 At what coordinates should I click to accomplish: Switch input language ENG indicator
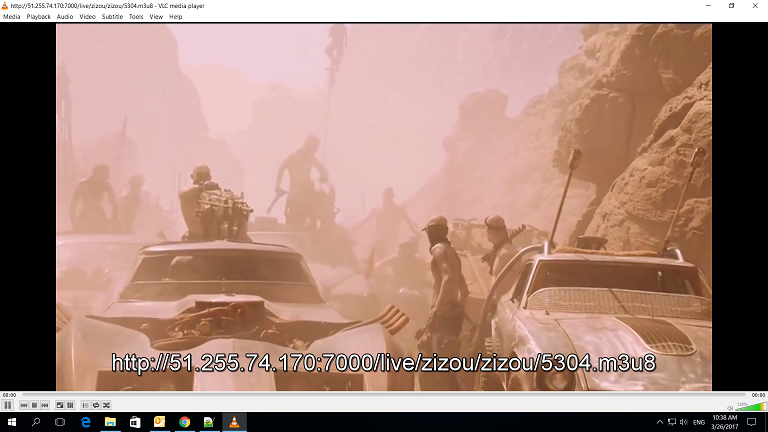699,422
